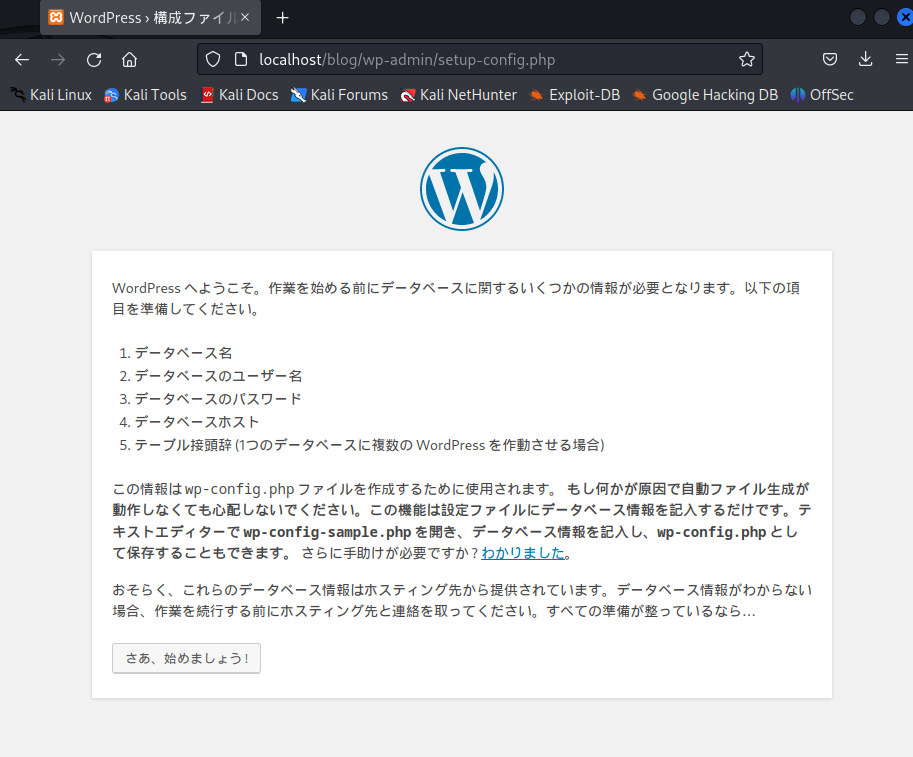Open Exploit-DB bookmark

pyautogui.click(x=574, y=95)
